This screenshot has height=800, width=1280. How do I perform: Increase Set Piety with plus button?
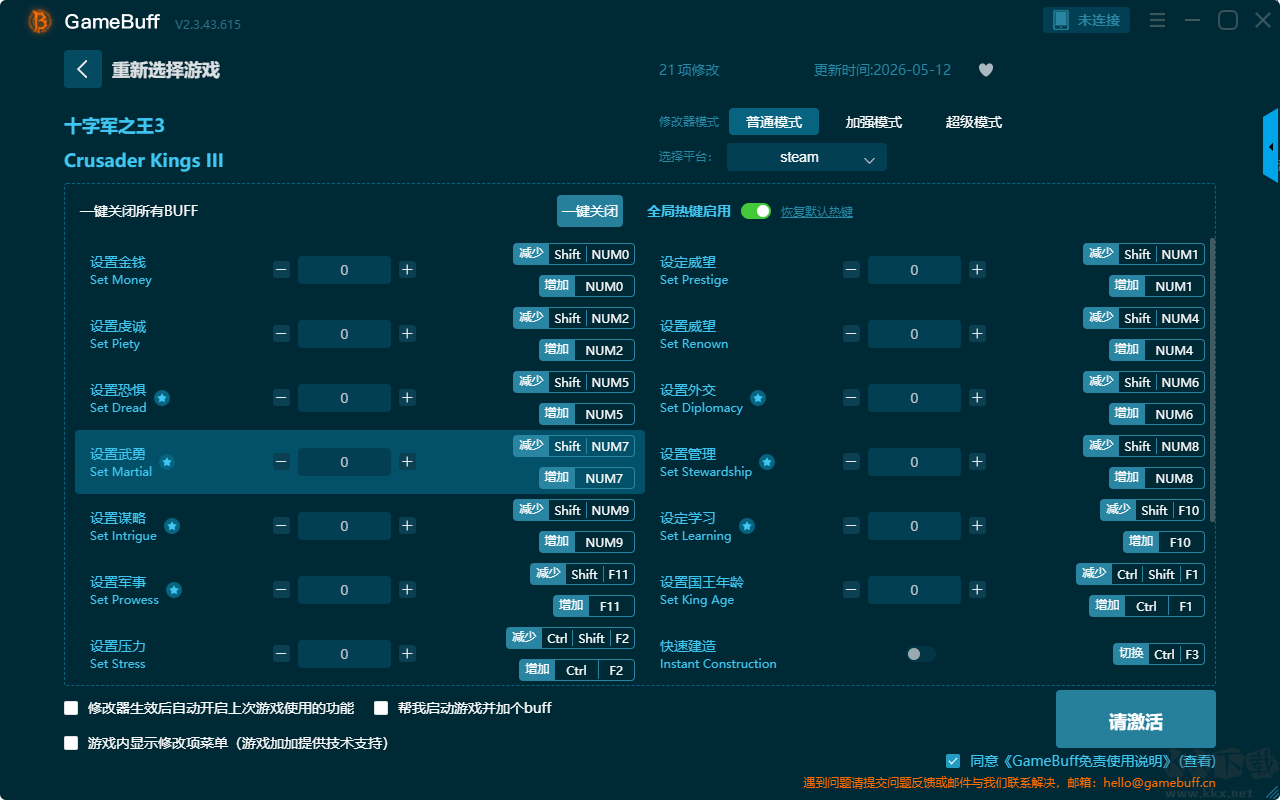pos(407,334)
